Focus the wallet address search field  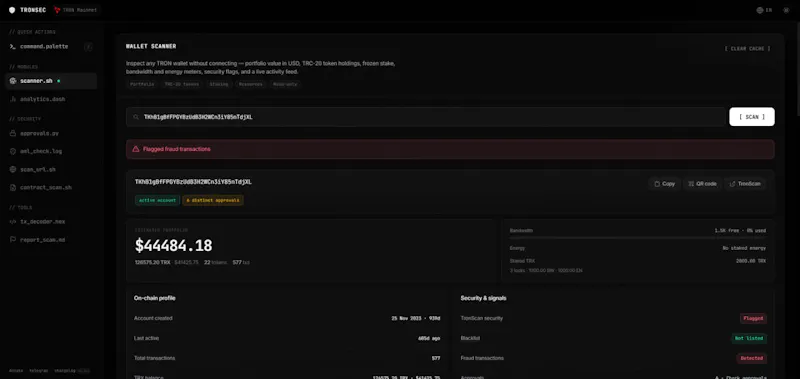(x=426, y=117)
